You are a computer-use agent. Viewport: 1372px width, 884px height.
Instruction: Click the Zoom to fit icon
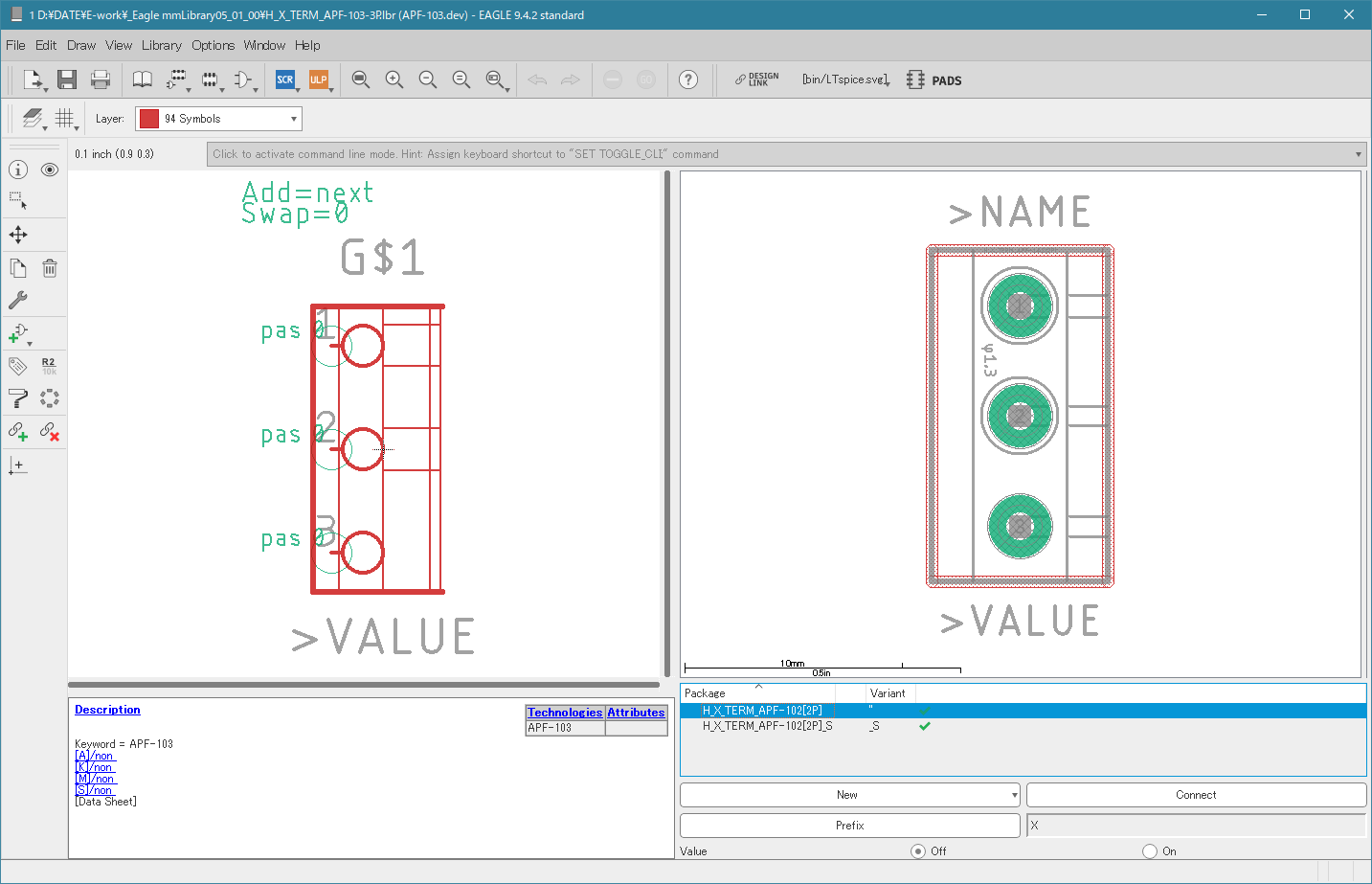pos(361,79)
